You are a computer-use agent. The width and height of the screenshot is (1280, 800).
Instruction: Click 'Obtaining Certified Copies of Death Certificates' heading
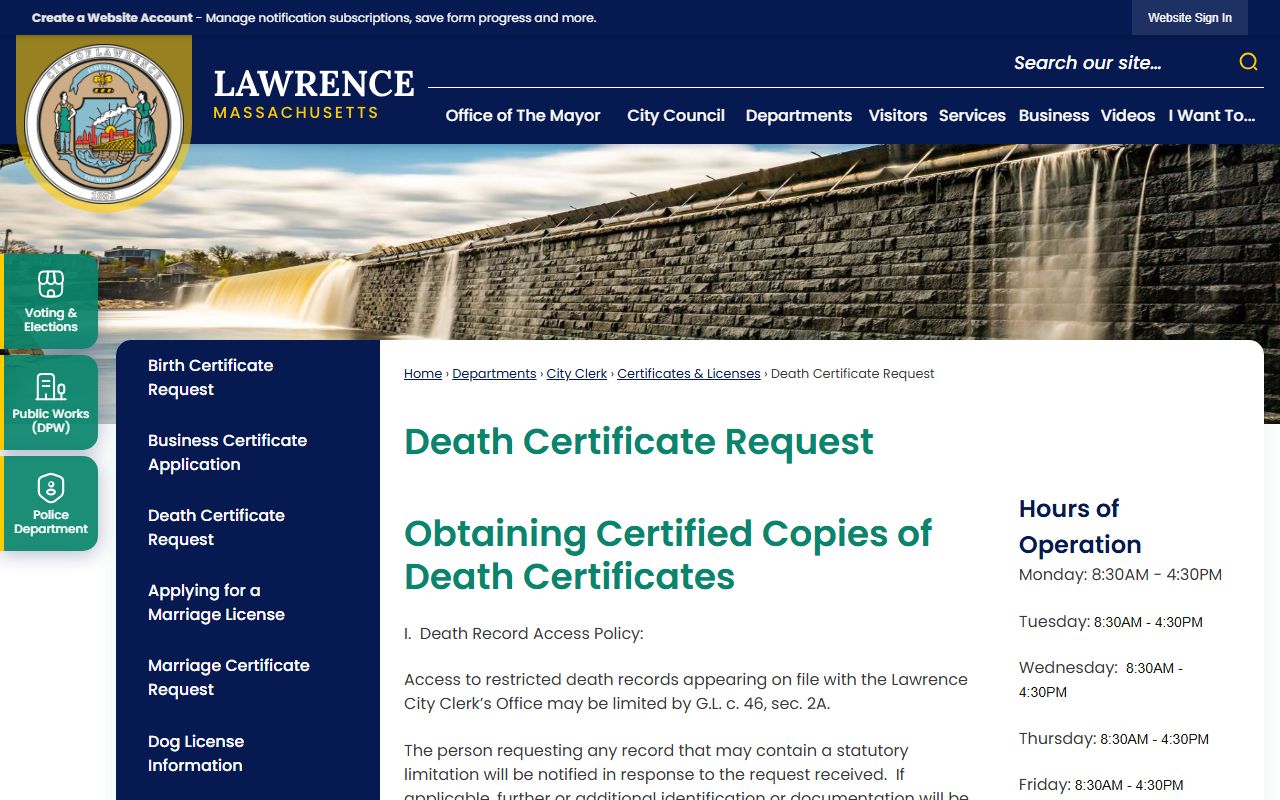coord(668,555)
